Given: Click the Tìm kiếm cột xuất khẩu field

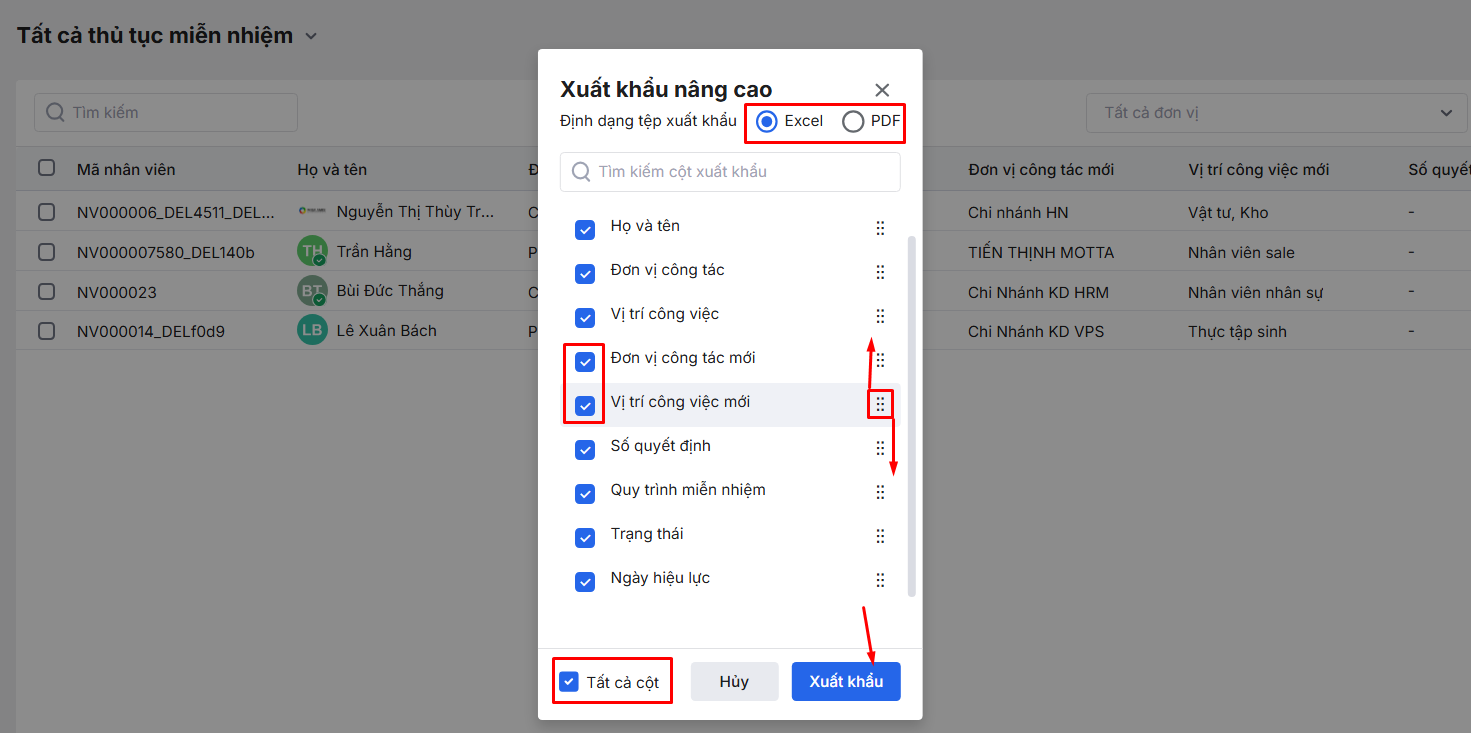Looking at the screenshot, I should [740, 172].
